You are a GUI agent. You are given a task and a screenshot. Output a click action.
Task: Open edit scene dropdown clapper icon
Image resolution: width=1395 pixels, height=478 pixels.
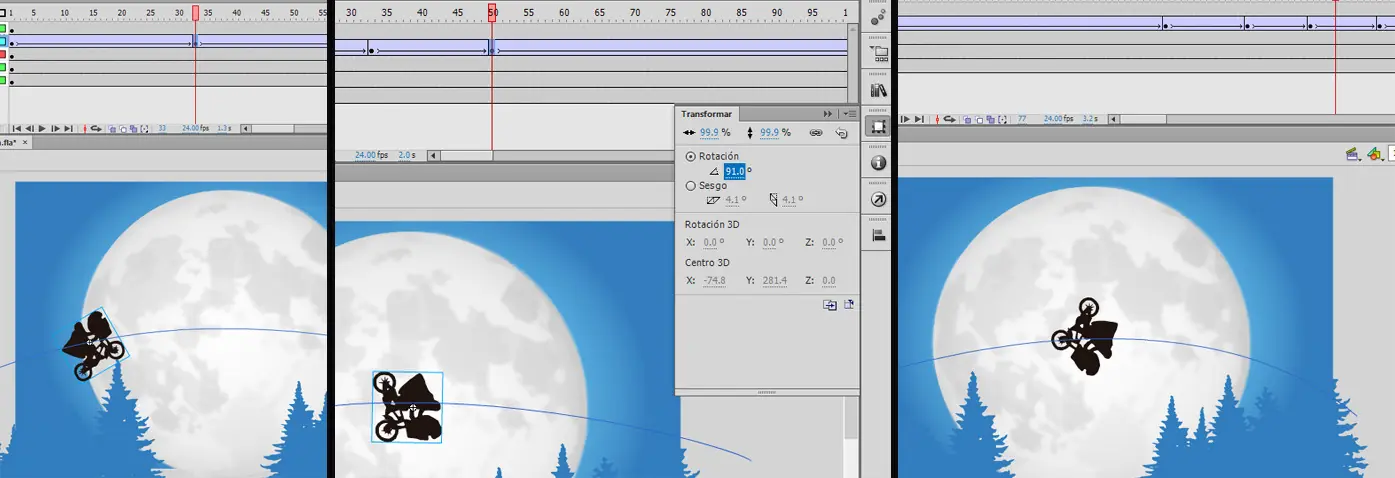1353,154
